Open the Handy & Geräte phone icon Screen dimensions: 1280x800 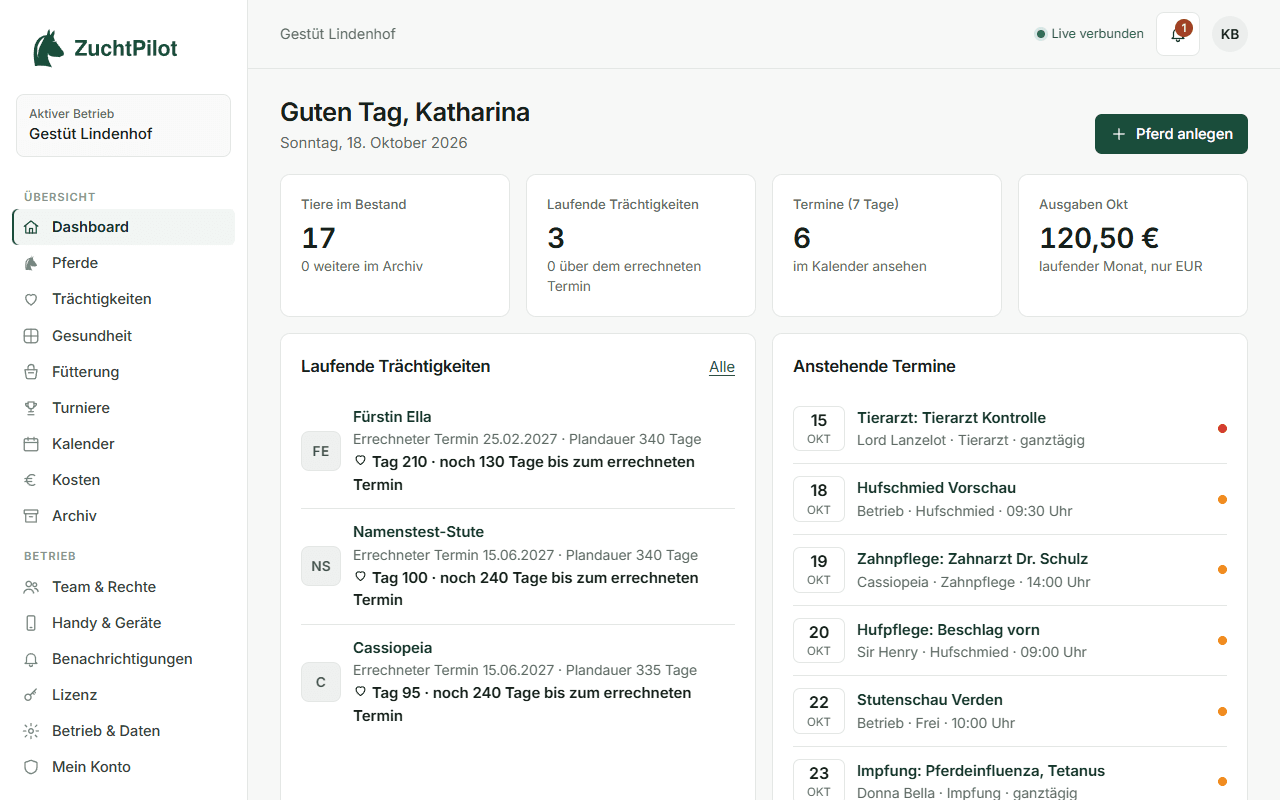pos(31,623)
